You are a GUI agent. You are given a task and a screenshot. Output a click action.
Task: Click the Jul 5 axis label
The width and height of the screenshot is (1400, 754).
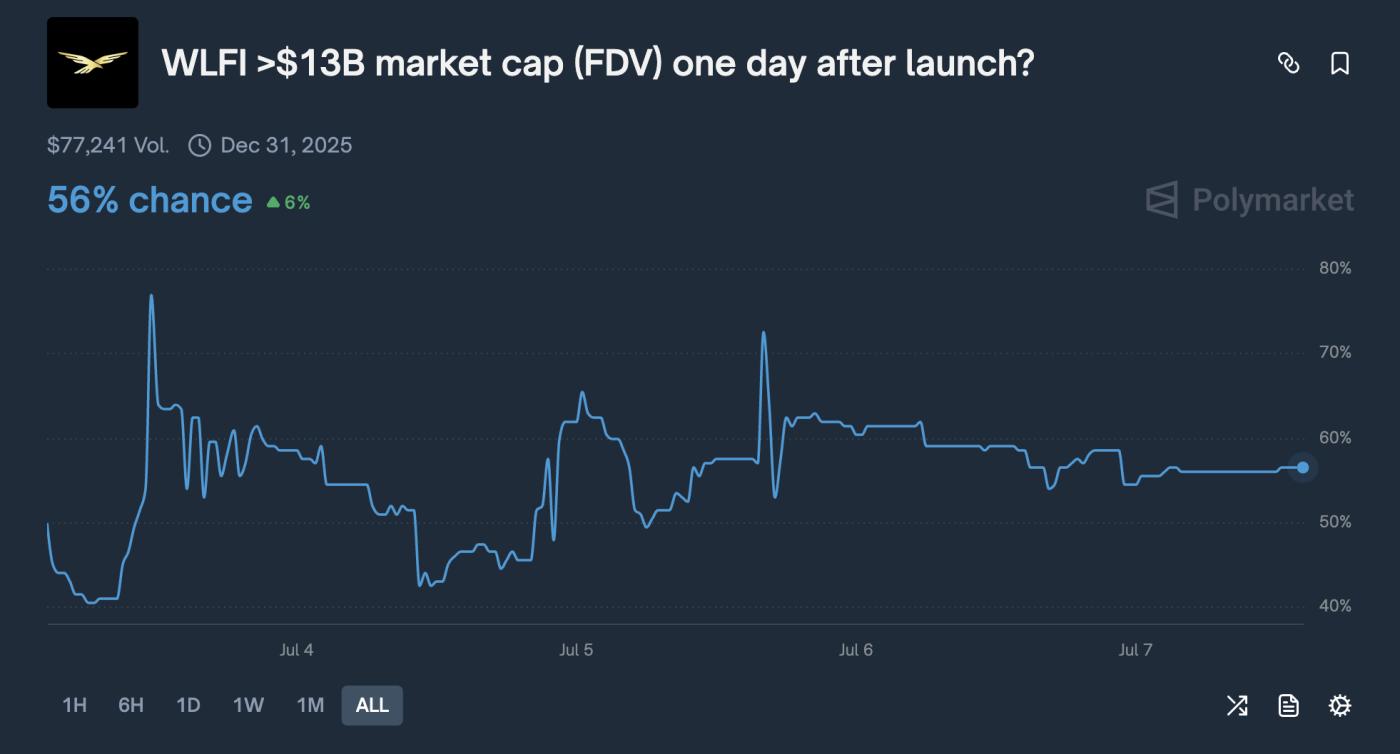578,649
